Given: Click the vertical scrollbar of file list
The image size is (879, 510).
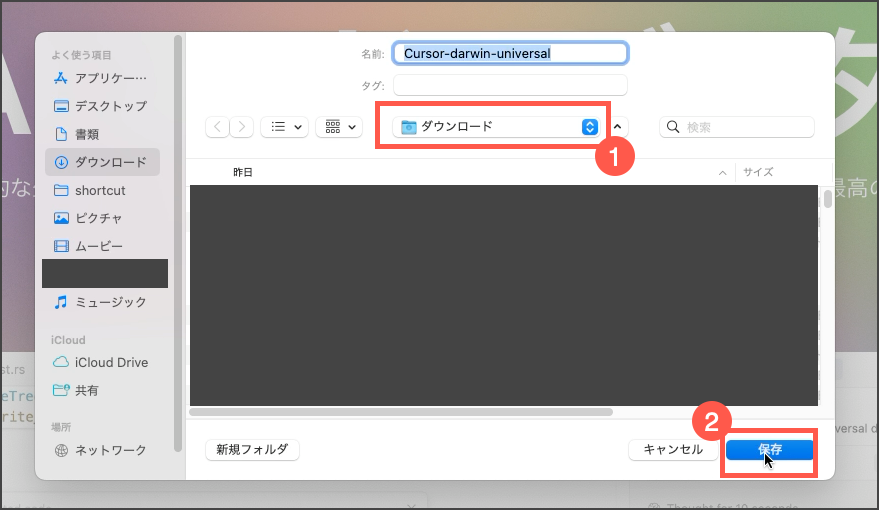Looking at the screenshot, I should pos(828,198).
